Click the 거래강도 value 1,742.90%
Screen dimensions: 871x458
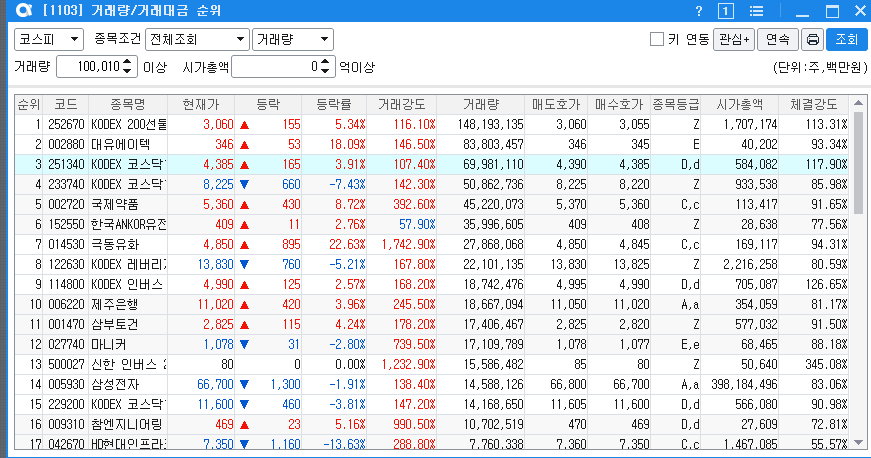coord(408,244)
